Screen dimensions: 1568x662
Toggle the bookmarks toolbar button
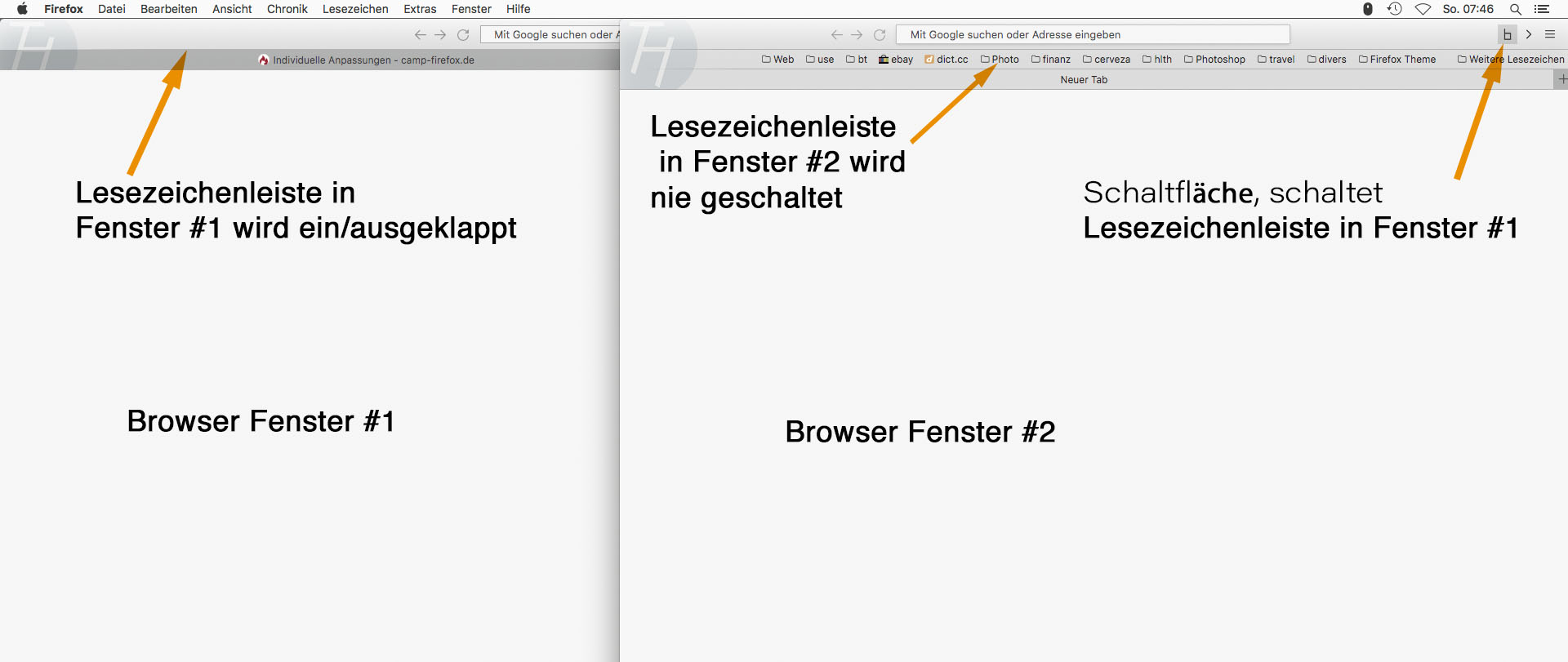tap(1507, 34)
